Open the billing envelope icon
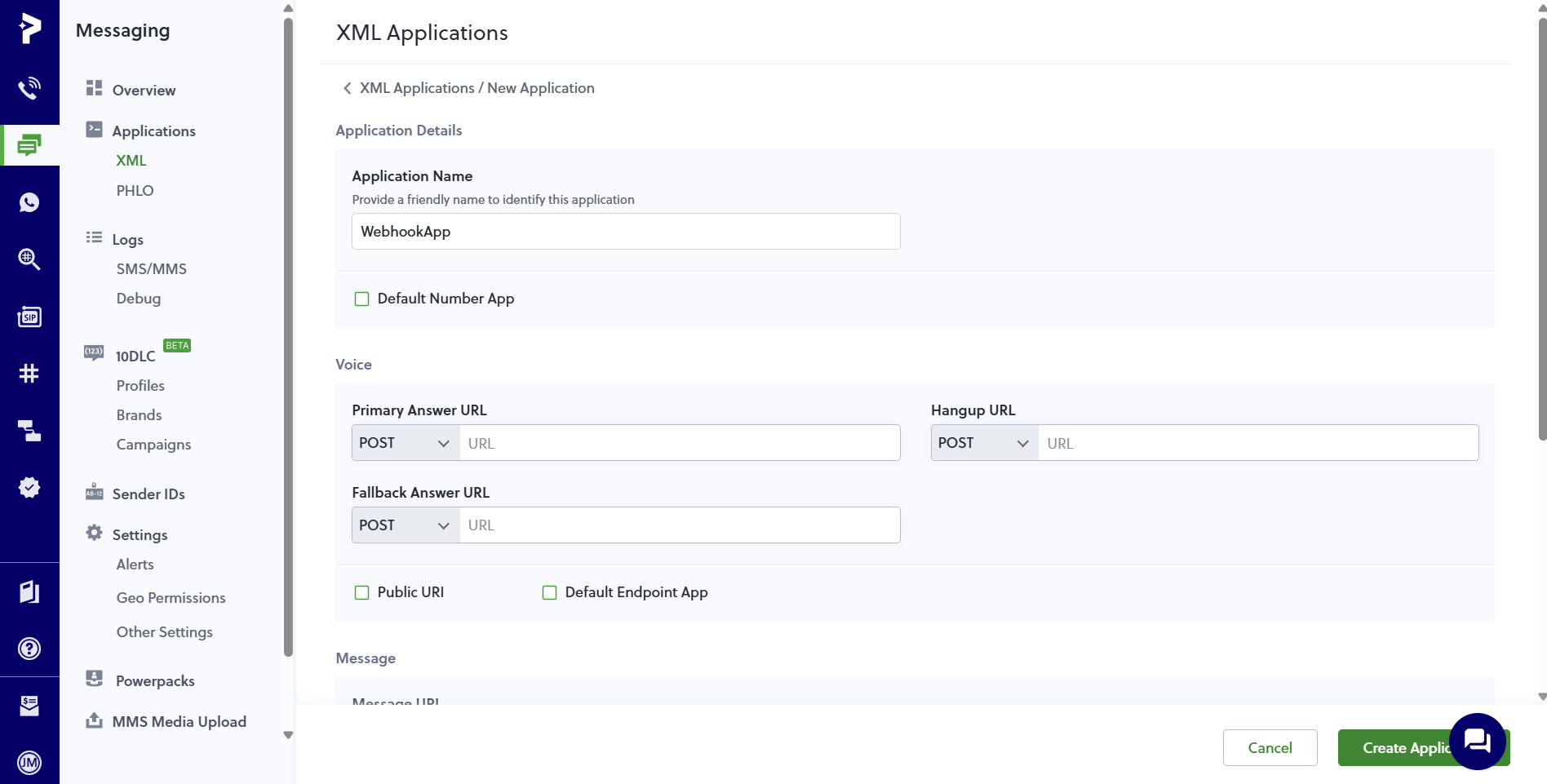The height and width of the screenshot is (784, 1547). tap(29, 706)
